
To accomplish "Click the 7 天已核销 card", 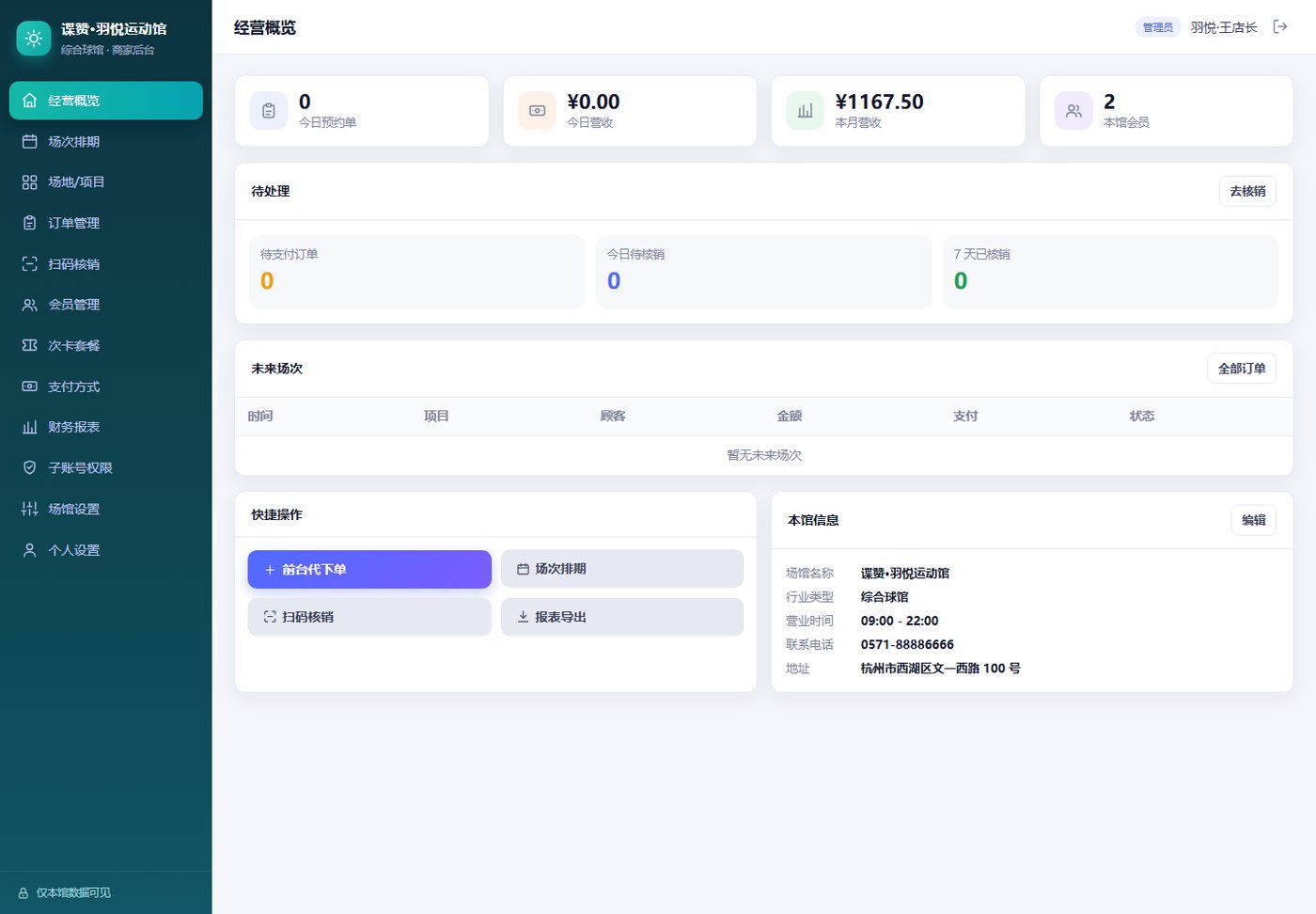I will coord(1110,272).
